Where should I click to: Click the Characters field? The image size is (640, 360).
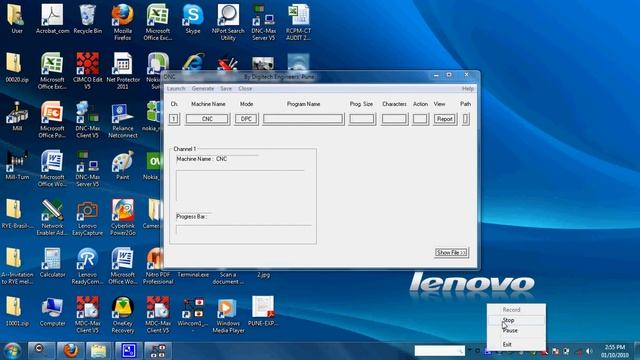[x=394, y=119]
